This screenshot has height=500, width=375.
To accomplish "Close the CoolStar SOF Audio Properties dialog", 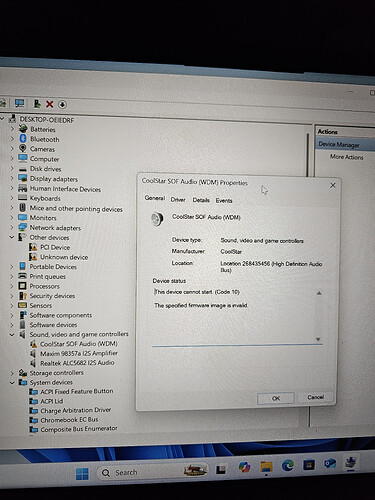I will click(x=332, y=185).
